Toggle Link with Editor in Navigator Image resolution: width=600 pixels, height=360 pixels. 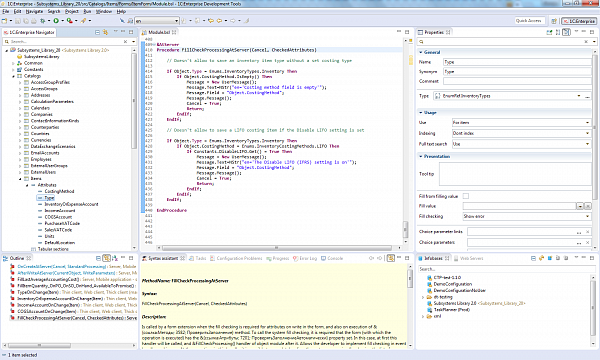(105, 33)
